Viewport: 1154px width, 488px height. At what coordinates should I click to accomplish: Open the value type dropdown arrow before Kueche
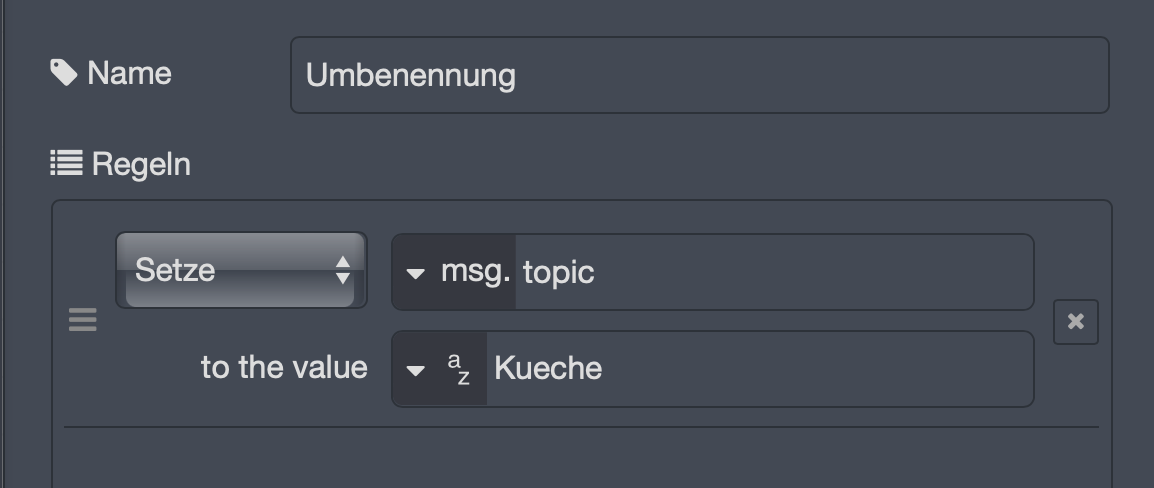416,370
